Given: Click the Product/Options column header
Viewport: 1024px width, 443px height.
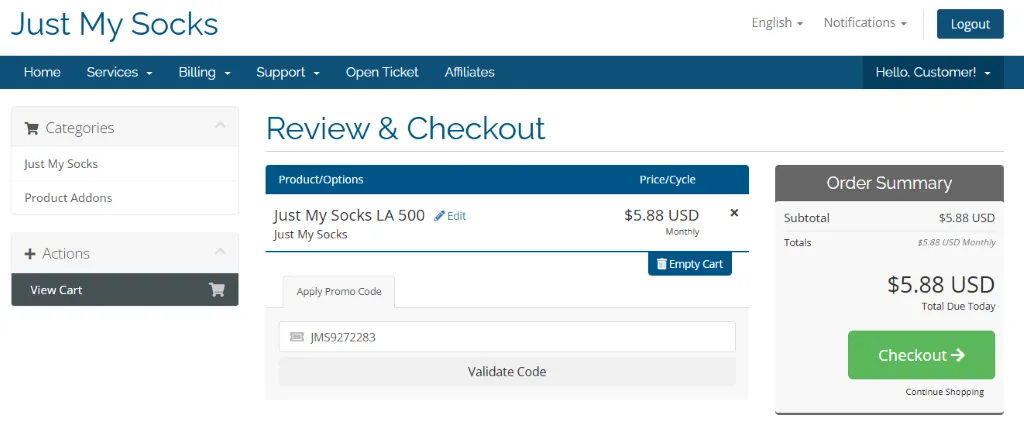Looking at the screenshot, I should tap(321, 180).
